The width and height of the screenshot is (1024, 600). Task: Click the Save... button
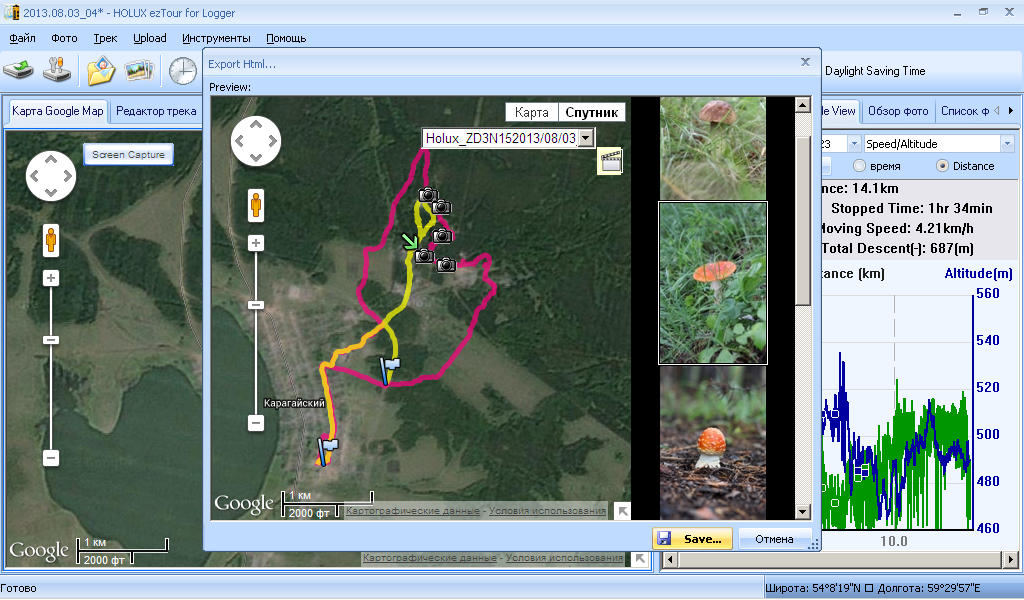[692, 539]
